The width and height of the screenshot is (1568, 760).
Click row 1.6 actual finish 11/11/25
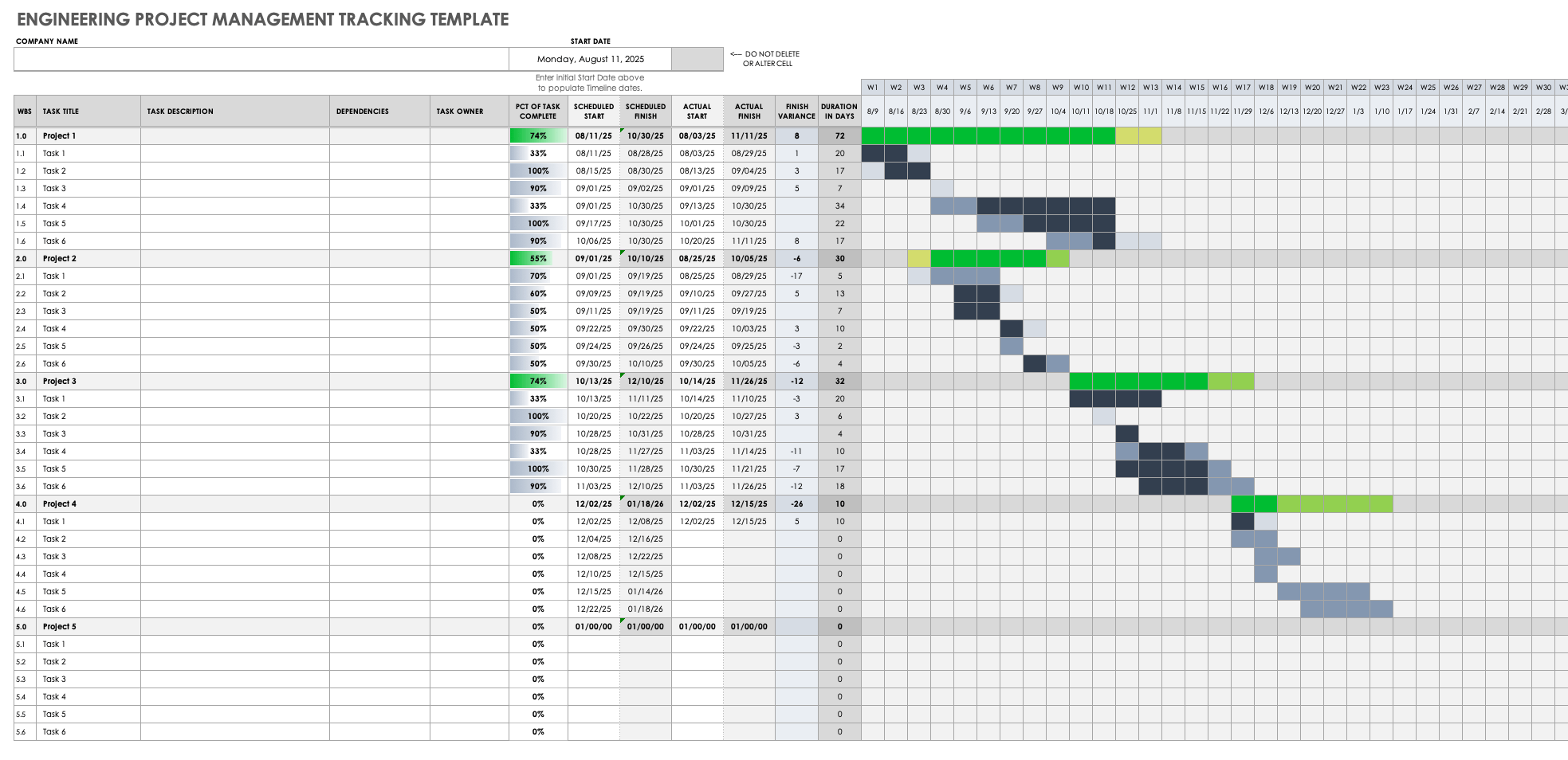tap(749, 241)
